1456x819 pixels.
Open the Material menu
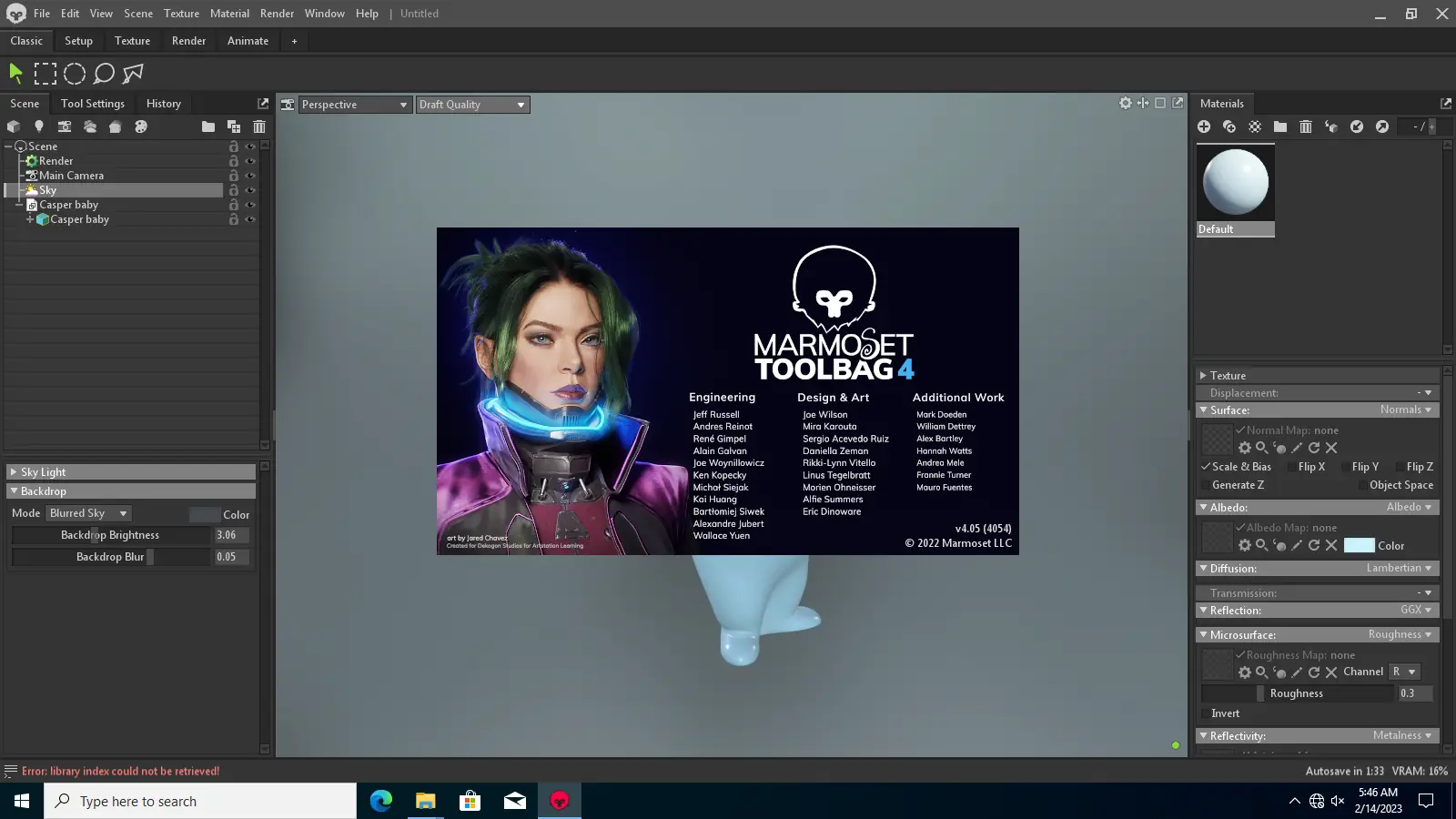point(229,14)
